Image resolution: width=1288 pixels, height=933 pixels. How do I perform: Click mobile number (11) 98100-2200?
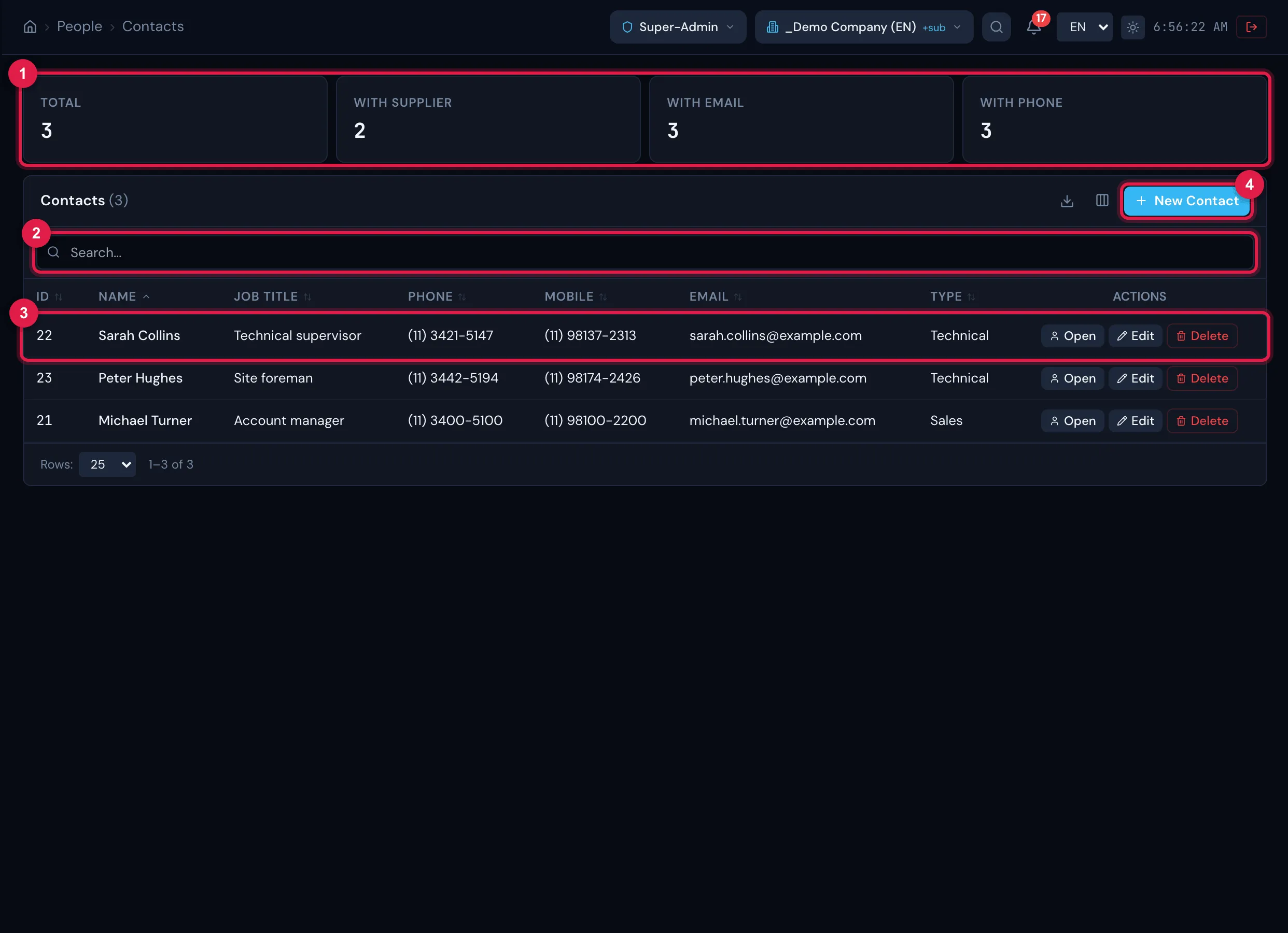595,421
